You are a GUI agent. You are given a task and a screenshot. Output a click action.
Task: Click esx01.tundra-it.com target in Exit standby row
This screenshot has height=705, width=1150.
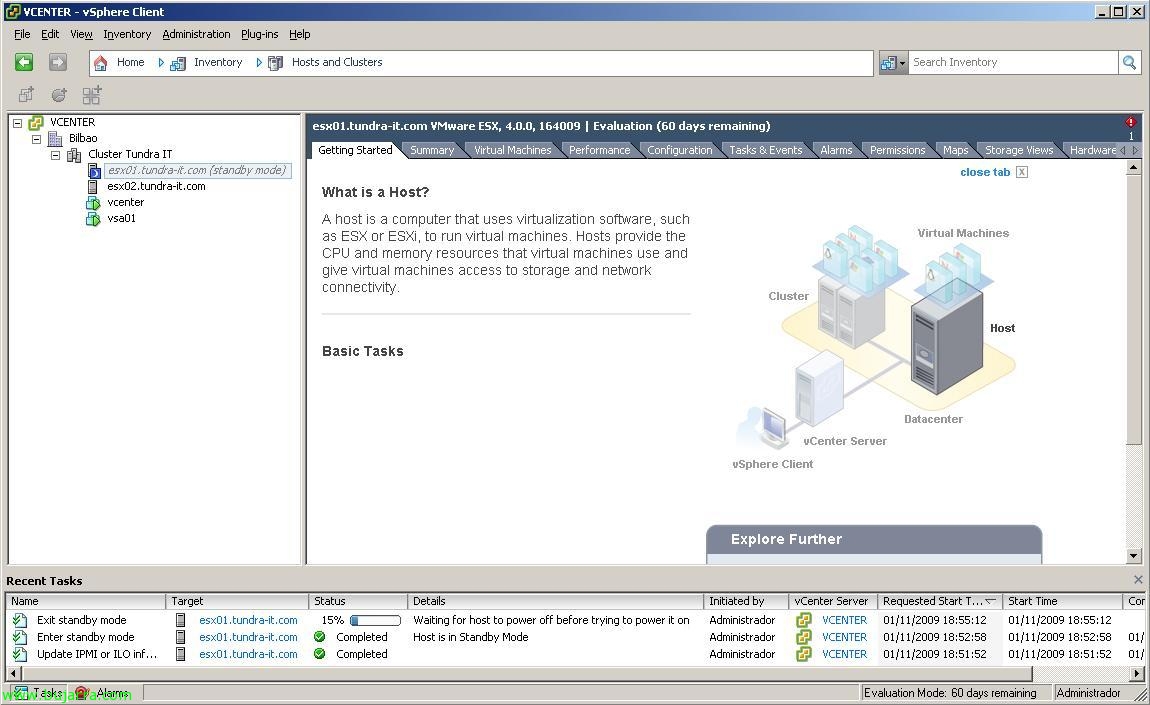tap(248, 620)
